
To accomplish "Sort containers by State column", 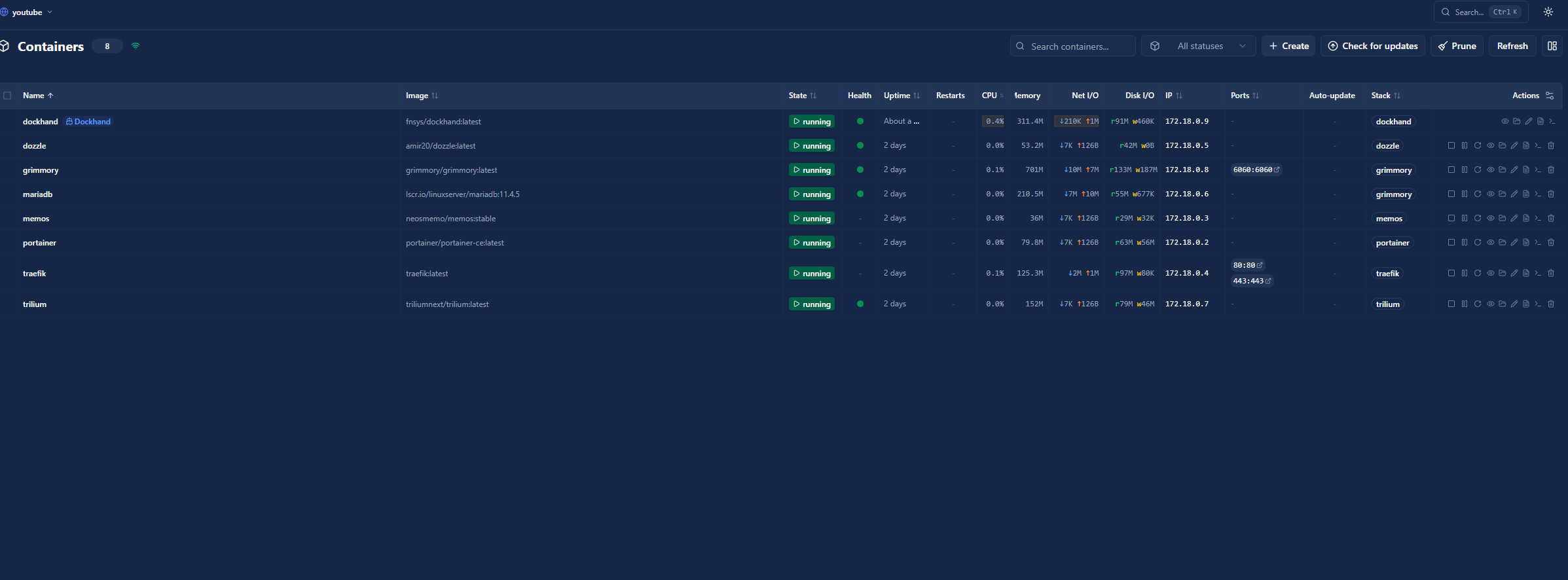I will point(803,96).
